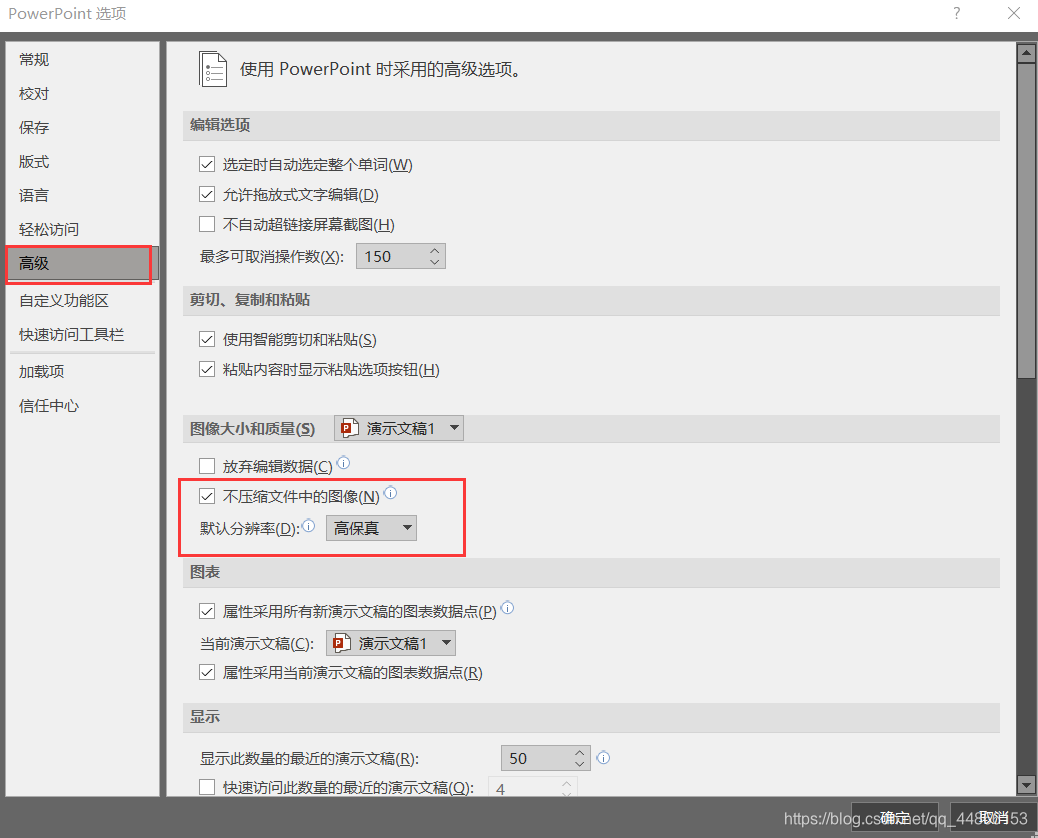Screen dimensions: 1038x838
Task: Click the 确定 button
Action: [894, 818]
